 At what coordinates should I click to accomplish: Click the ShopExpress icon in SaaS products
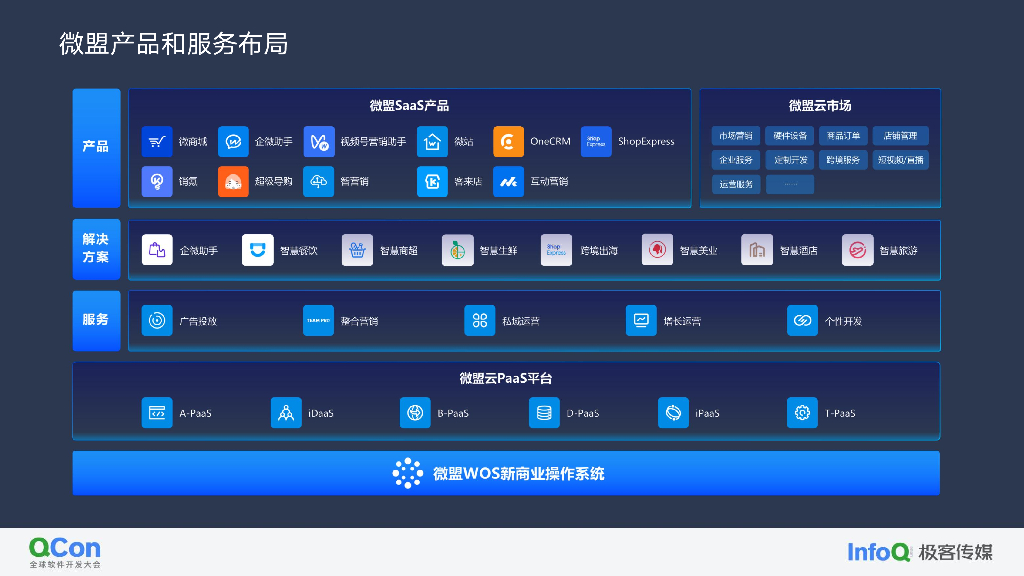point(596,142)
